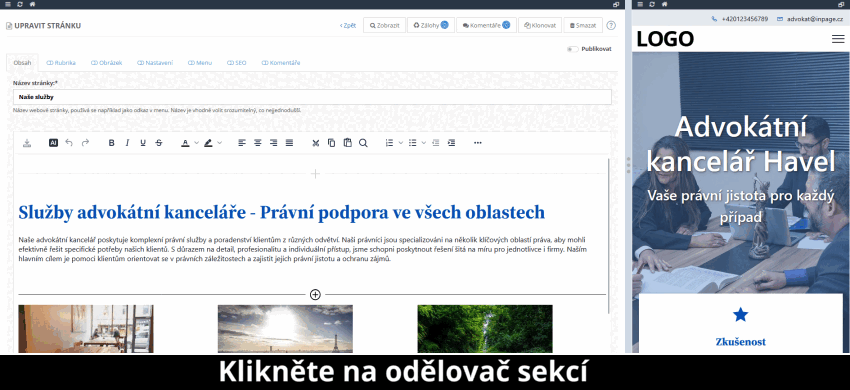Open the website's mobile hamburger menu in the preview
The image size is (850, 390).
point(838,39)
